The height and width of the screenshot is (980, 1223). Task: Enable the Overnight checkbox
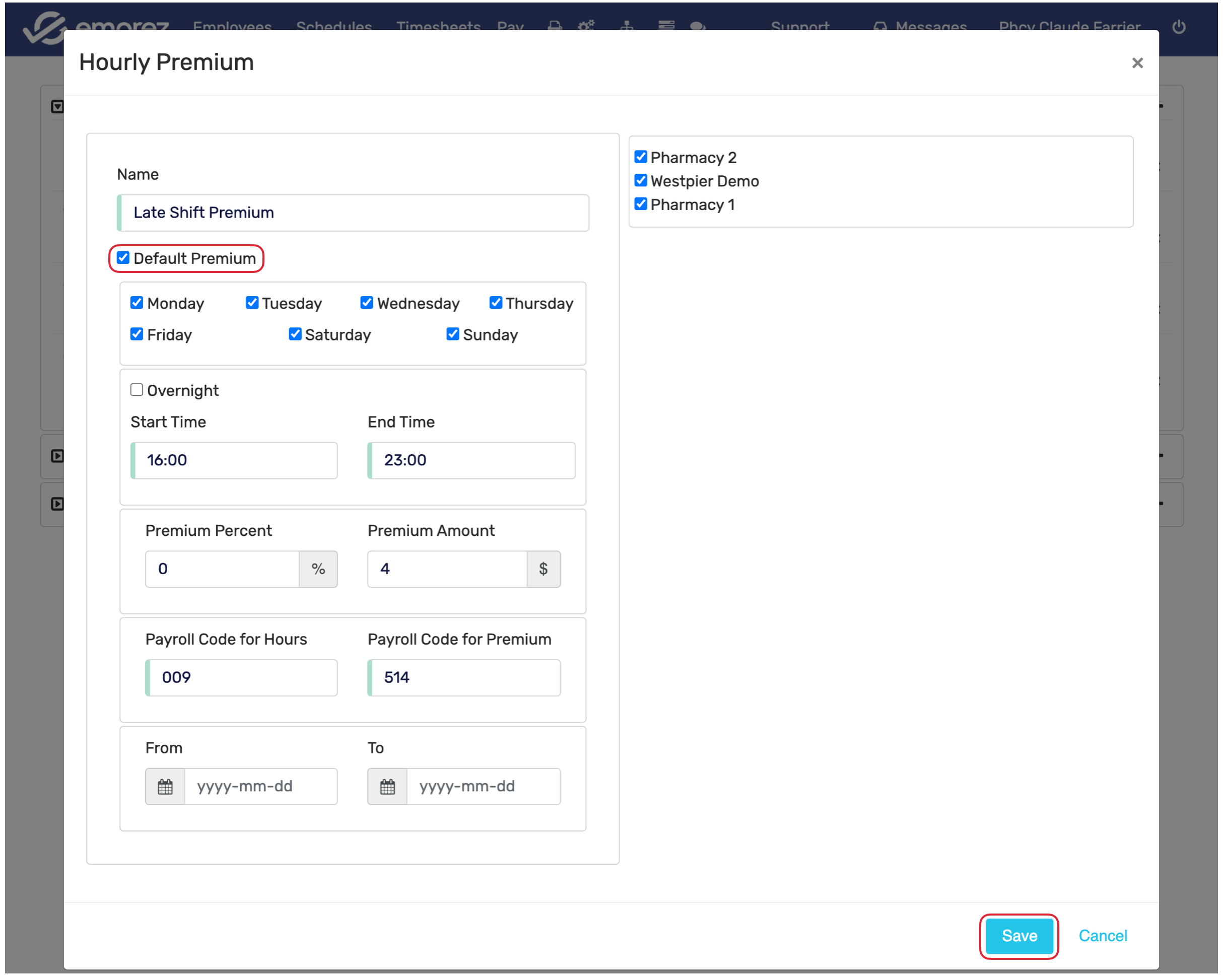coord(137,390)
